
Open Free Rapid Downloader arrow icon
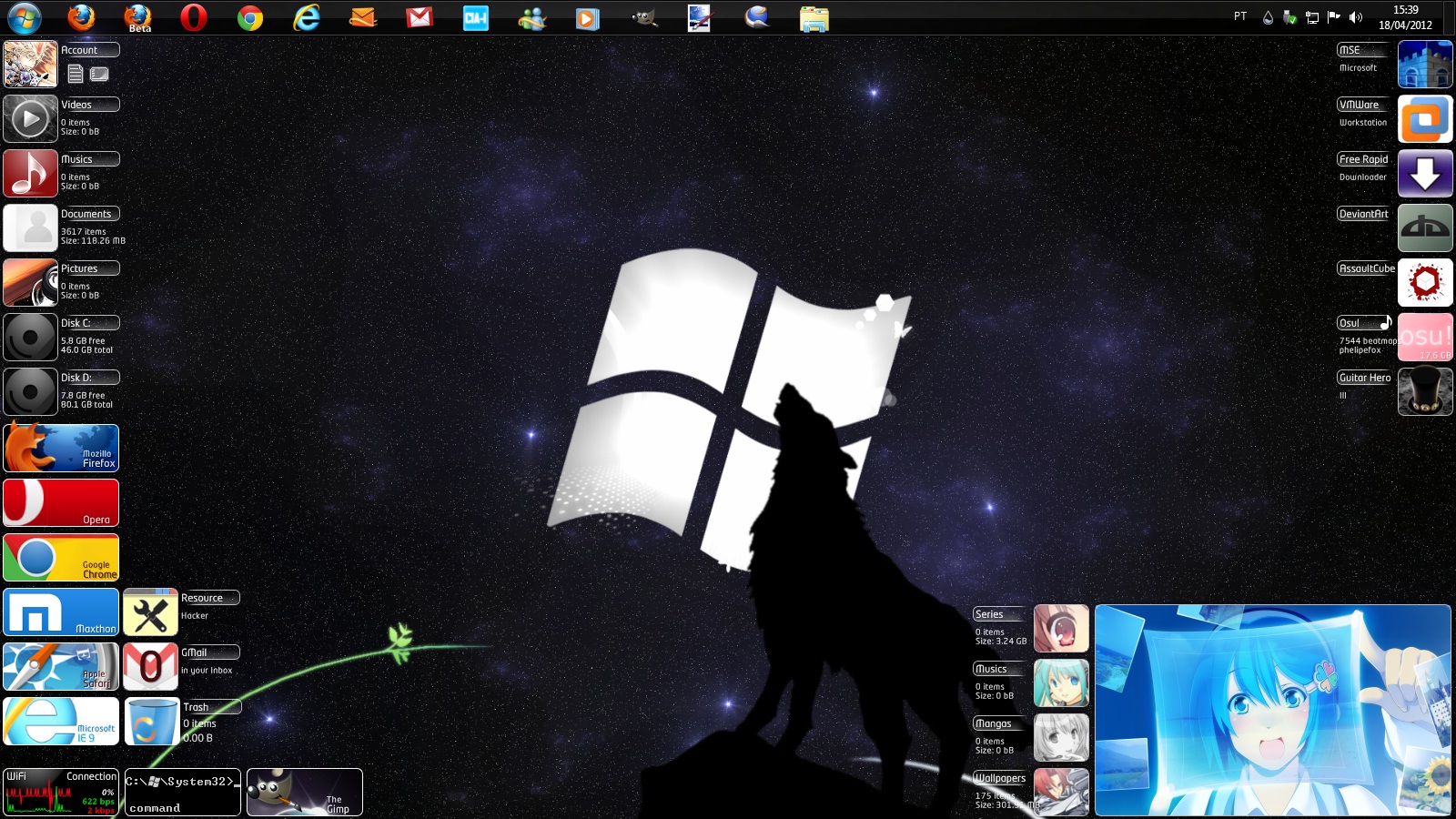(x=1425, y=173)
